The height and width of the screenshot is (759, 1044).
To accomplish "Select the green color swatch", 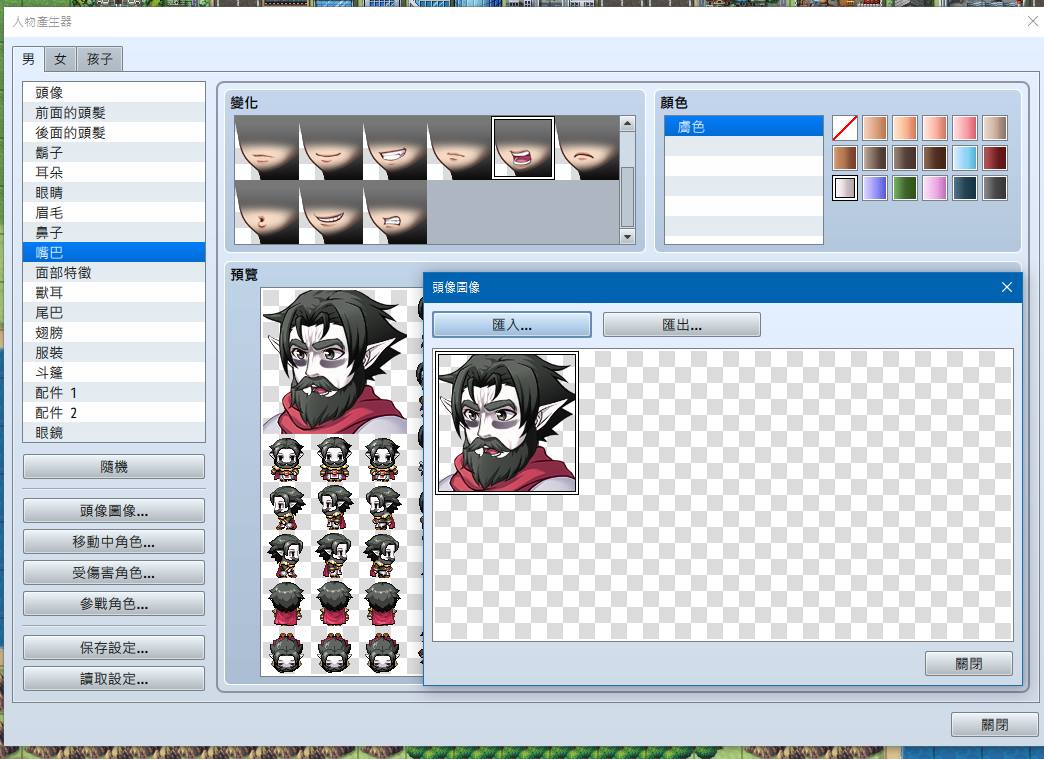I will coord(905,188).
